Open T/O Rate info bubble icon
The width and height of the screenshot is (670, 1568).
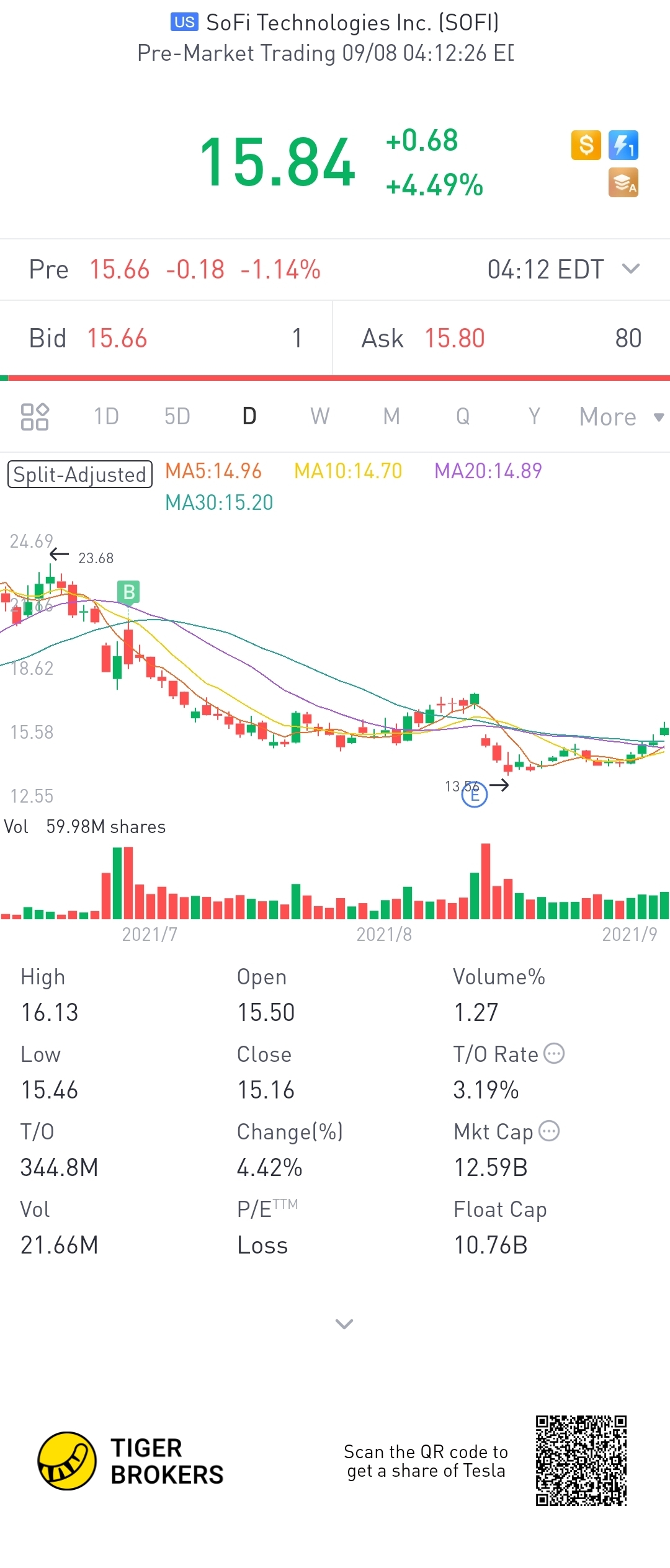554,1053
